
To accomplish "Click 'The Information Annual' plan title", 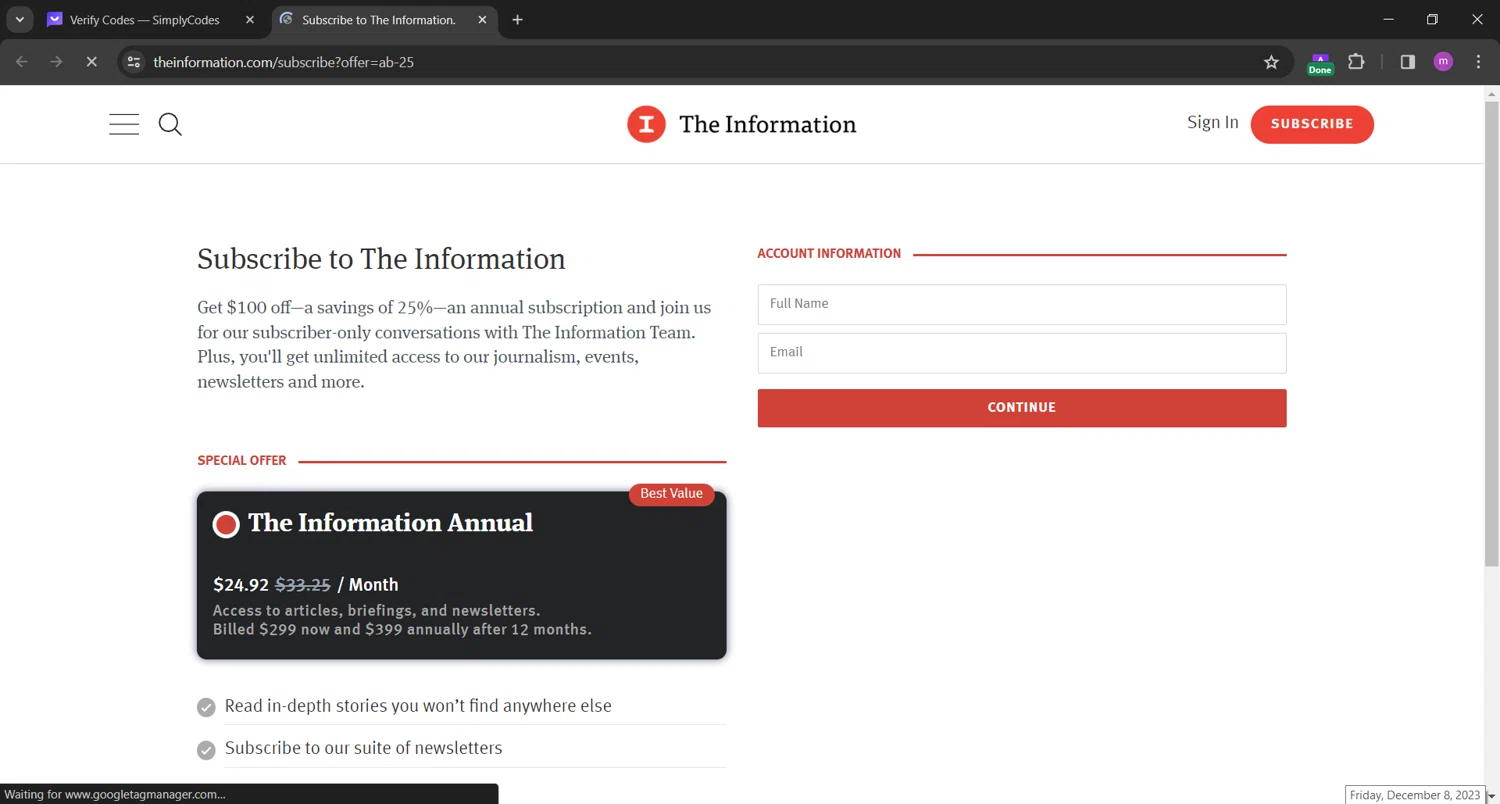I will pos(390,523).
